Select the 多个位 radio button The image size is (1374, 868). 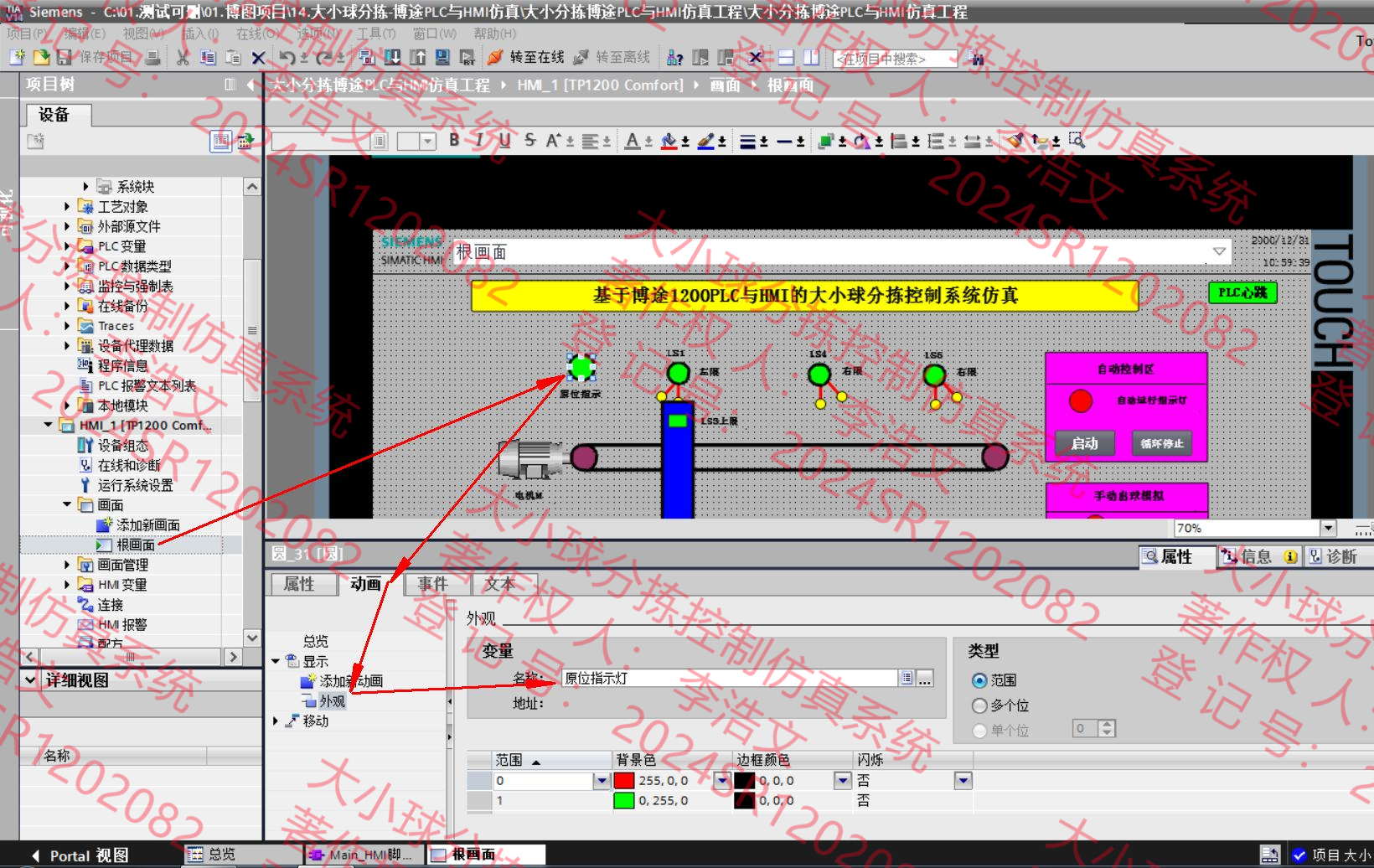(x=979, y=705)
